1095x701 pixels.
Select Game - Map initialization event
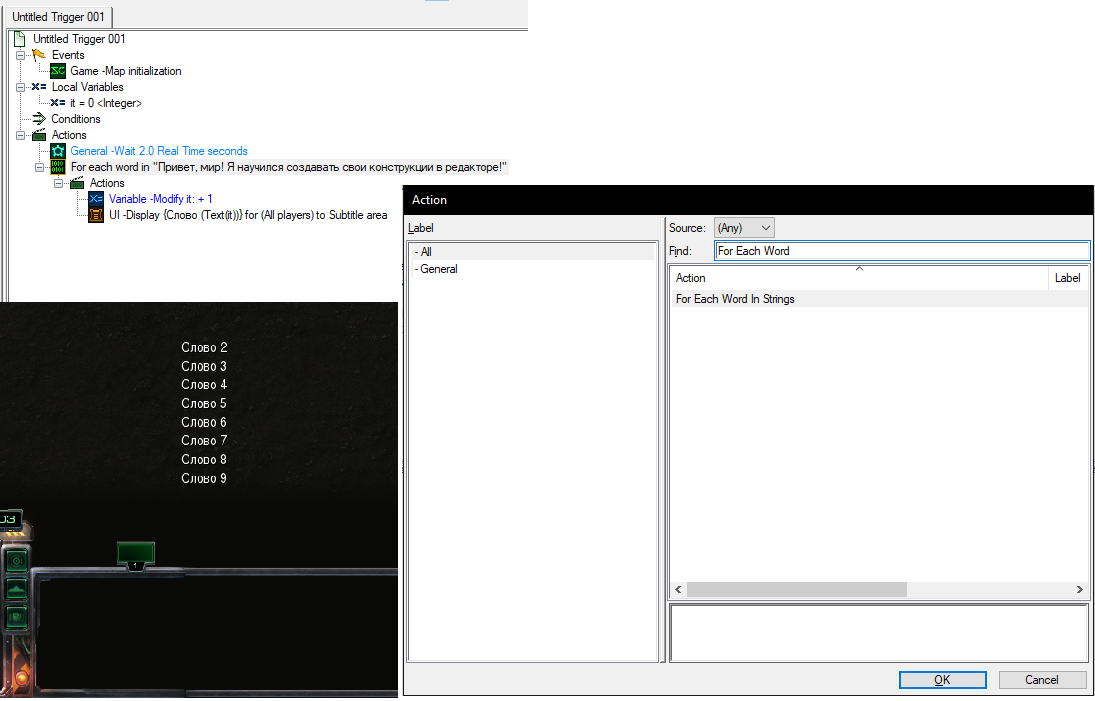pos(126,71)
